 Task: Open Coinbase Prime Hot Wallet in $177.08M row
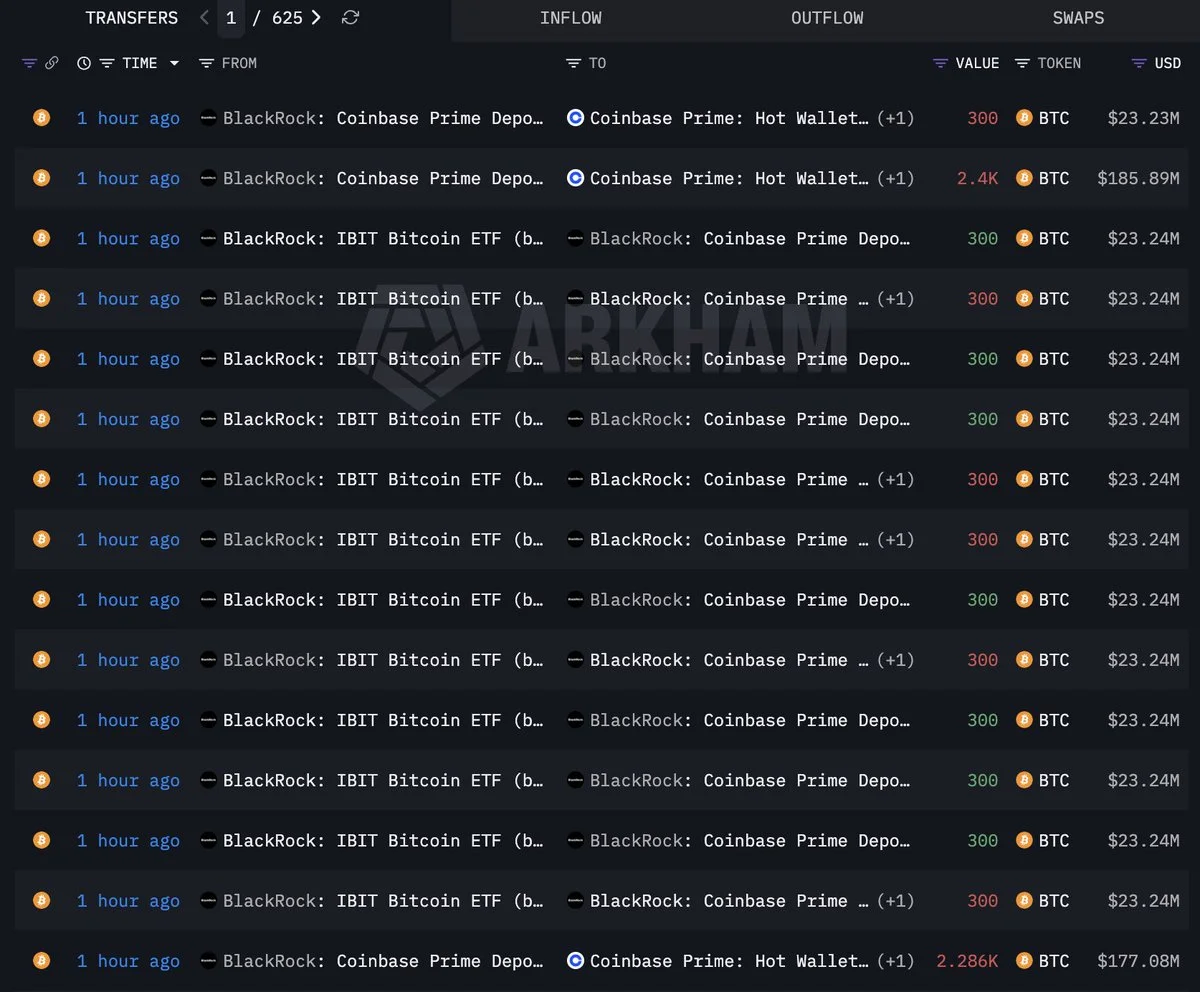729,961
